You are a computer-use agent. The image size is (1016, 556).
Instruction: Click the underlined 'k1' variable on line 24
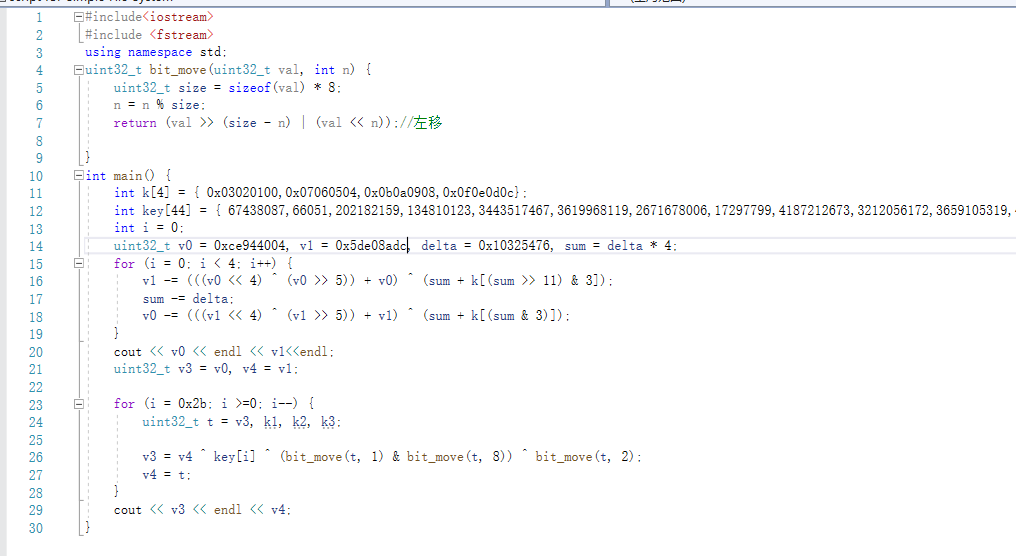pyautogui.click(x=271, y=422)
